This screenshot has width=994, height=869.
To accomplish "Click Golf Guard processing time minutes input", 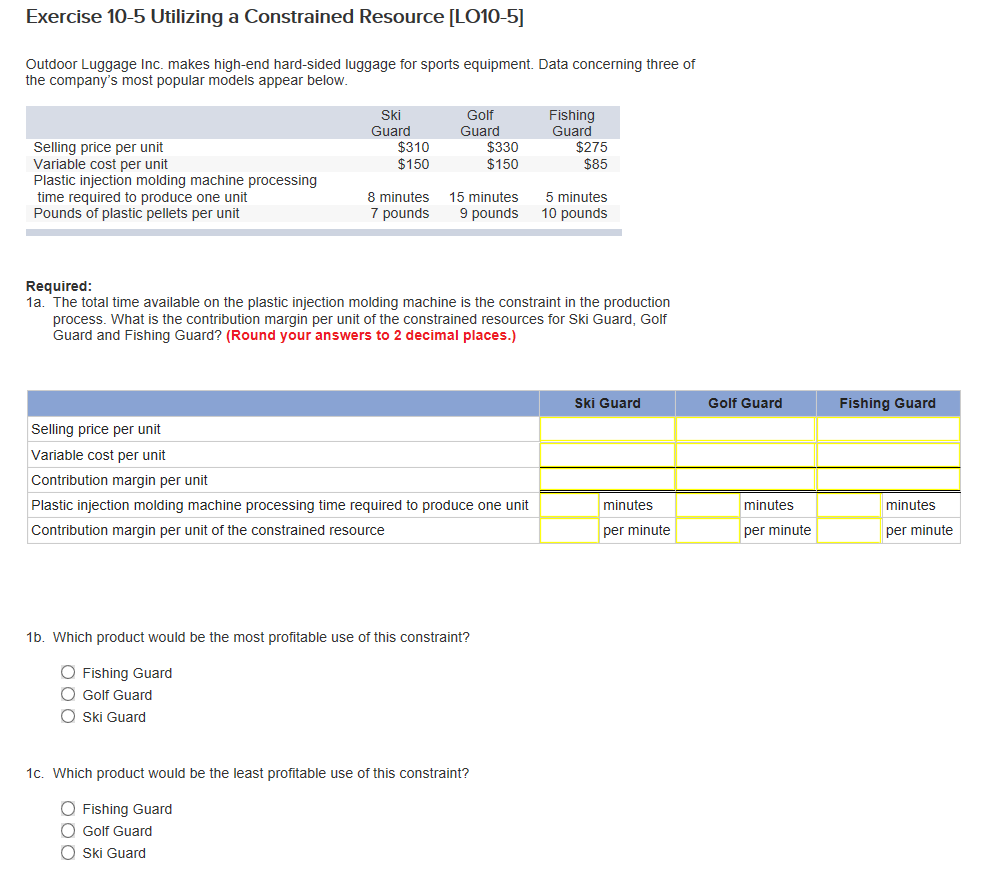I will tap(708, 505).
